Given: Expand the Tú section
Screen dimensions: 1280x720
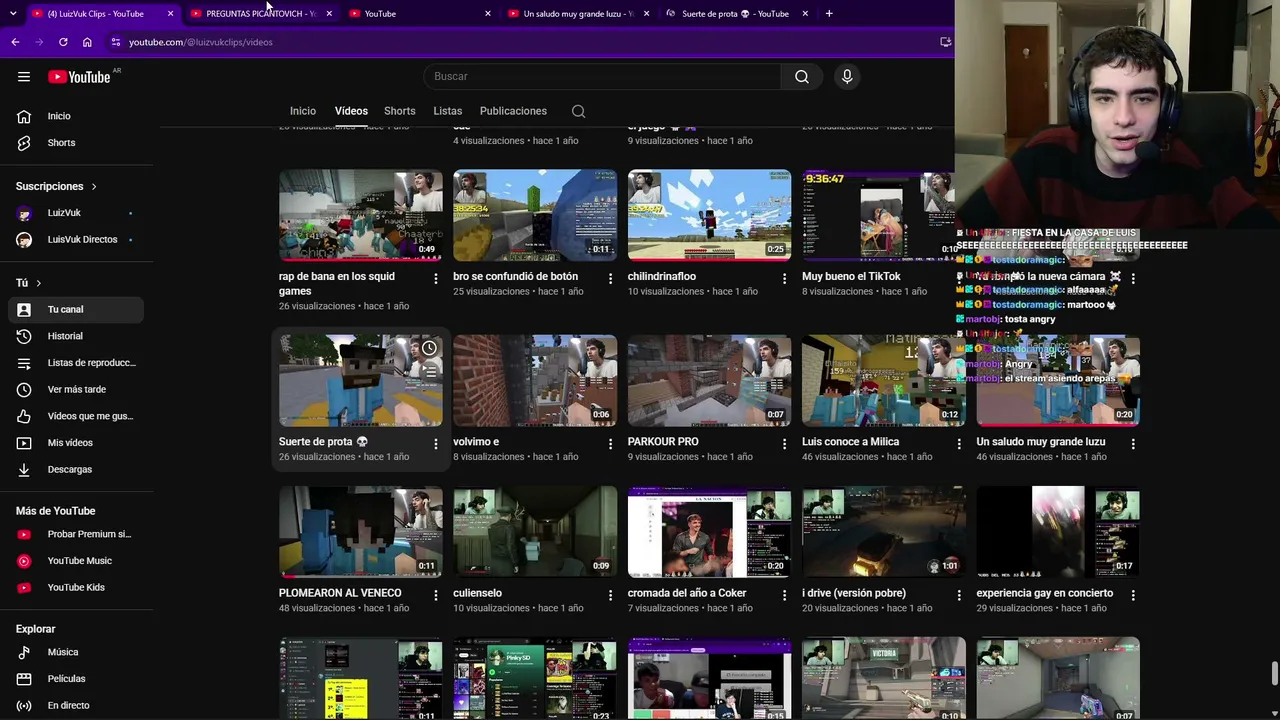Looking at the screenshot, I should pos(28,283).
